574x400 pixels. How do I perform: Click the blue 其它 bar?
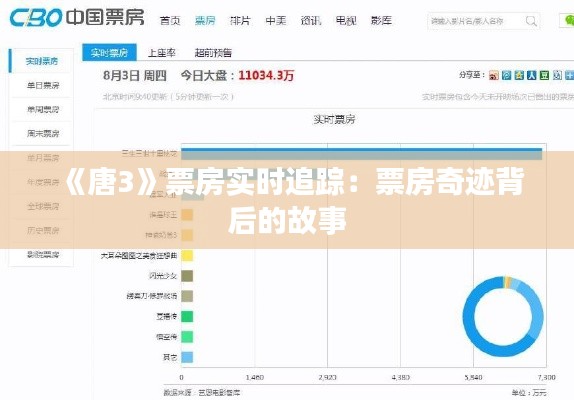click(x=187, y=357)
